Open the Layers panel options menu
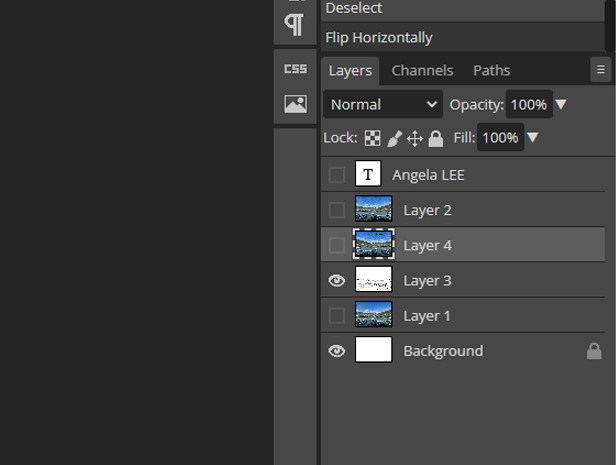Screen dimensions: 616x465 pyautogui.click(x=600, y=70)
